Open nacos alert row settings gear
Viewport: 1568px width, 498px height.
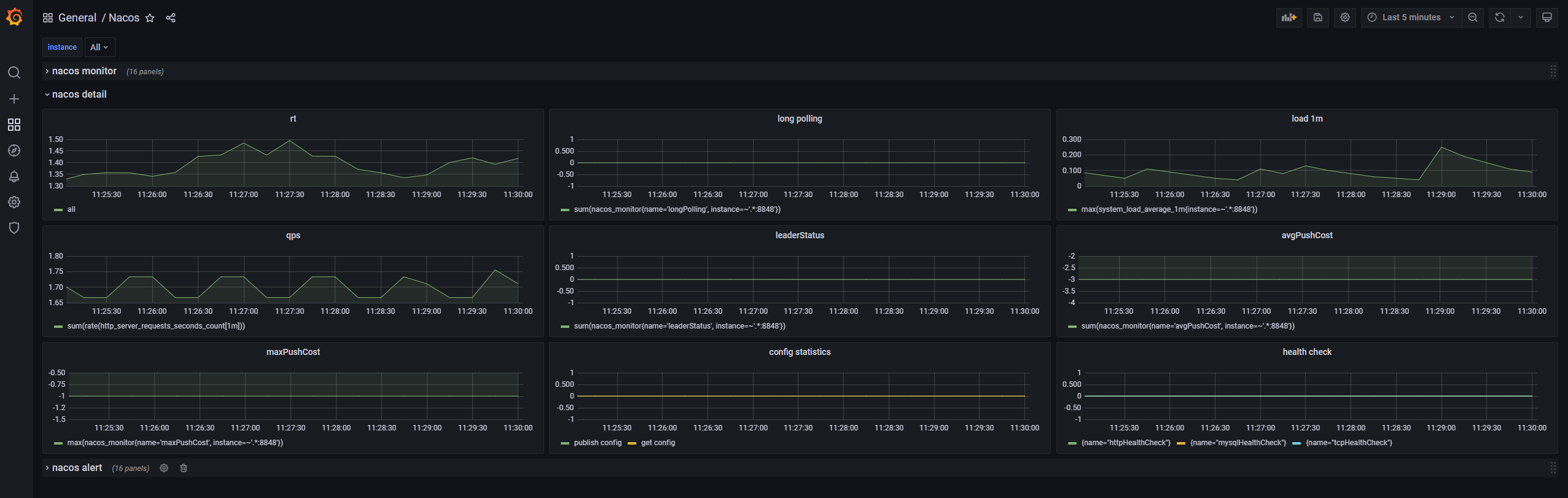[164, 468]
